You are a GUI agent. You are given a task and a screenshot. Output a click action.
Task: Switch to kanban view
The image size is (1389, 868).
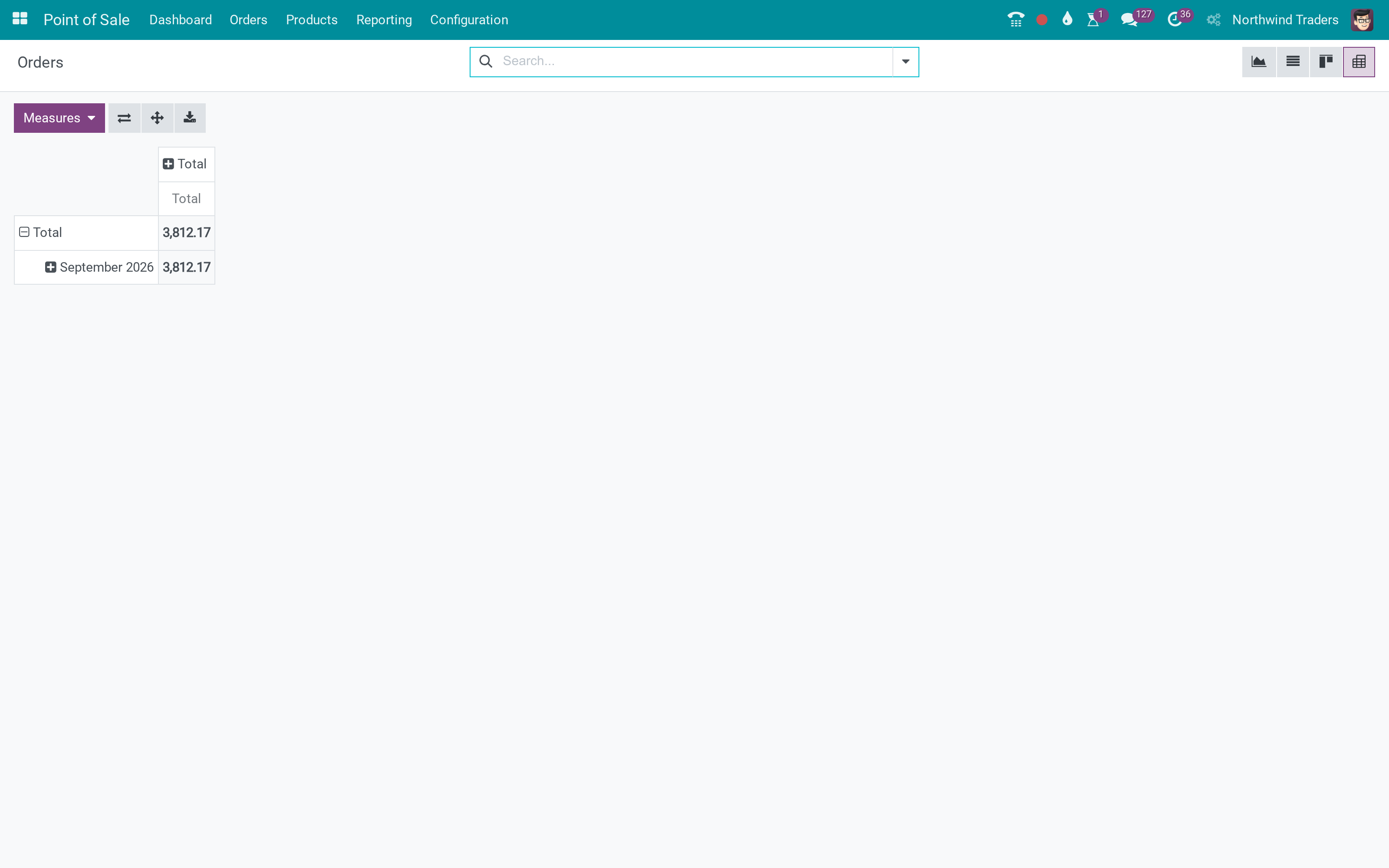click(x=1326, y=62)
